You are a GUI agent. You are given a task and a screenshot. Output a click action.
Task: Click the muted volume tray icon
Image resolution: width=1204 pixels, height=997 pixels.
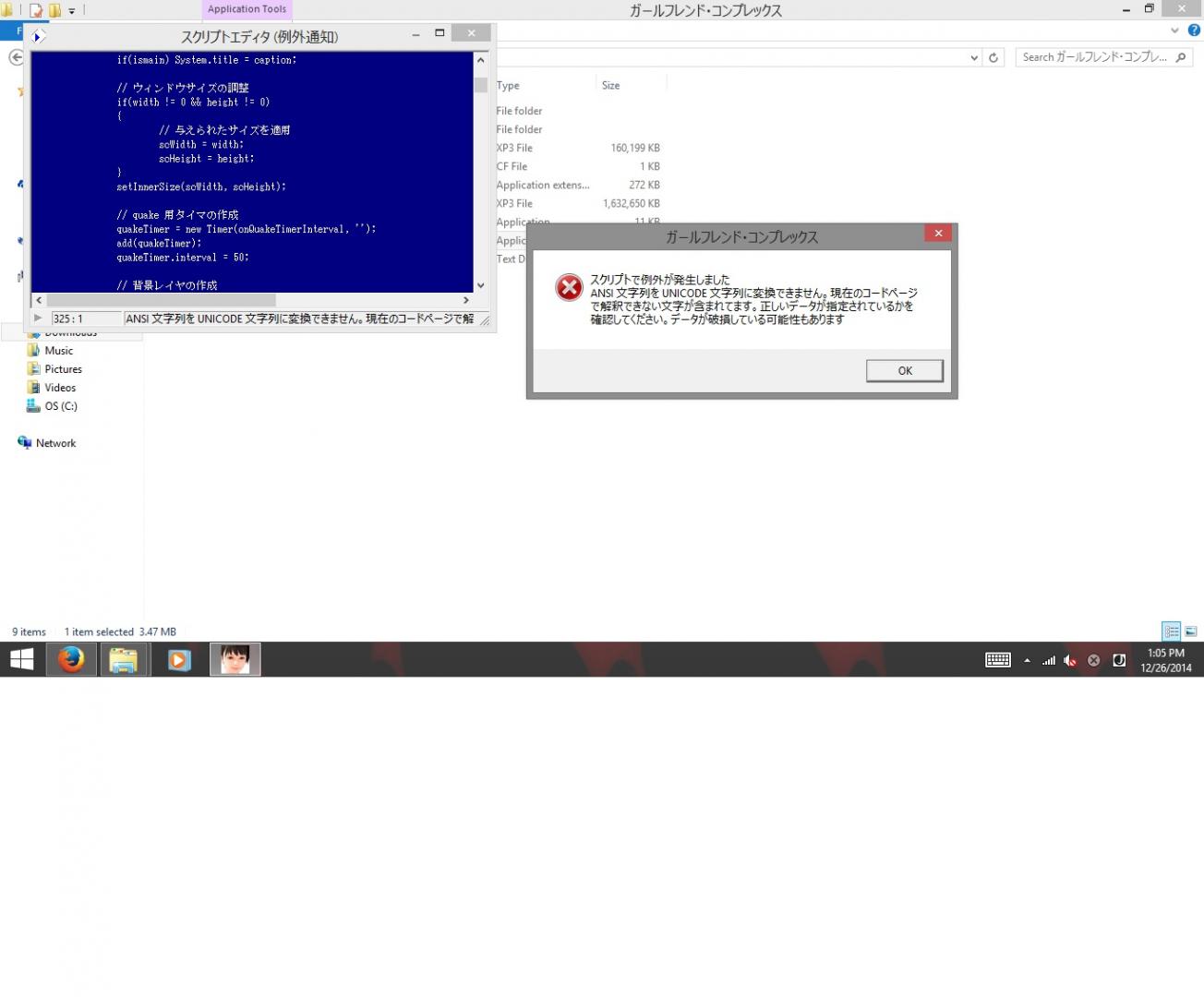pyautogui.click(x=1070, y=660)
